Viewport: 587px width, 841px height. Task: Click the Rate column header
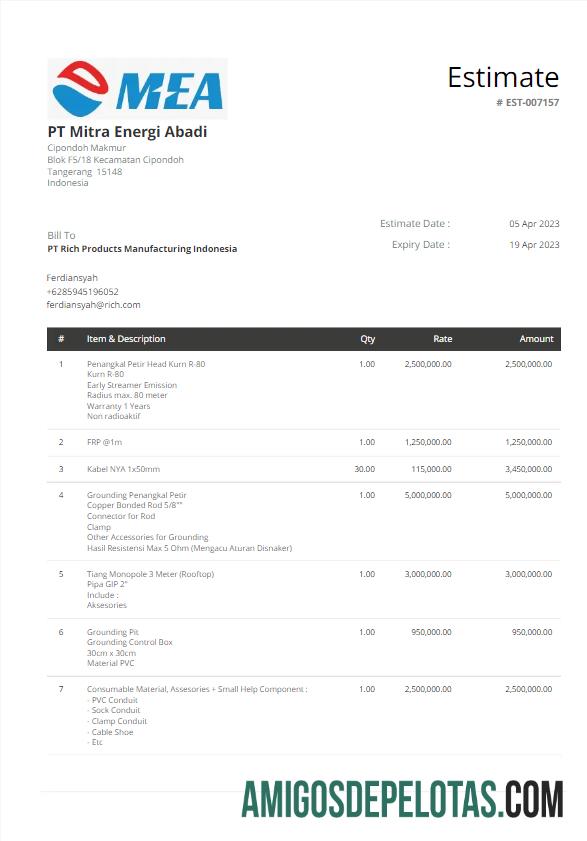[443, 339]
